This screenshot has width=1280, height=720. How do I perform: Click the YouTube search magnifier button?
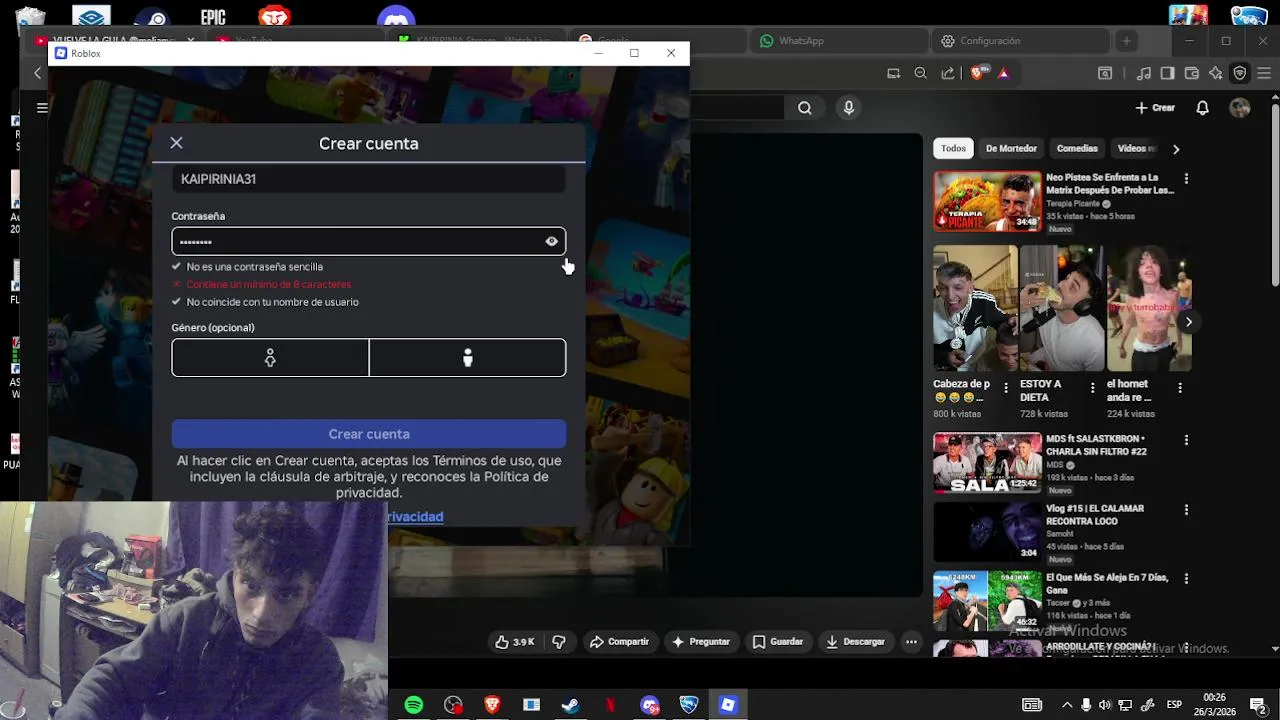tap(805, 108)
